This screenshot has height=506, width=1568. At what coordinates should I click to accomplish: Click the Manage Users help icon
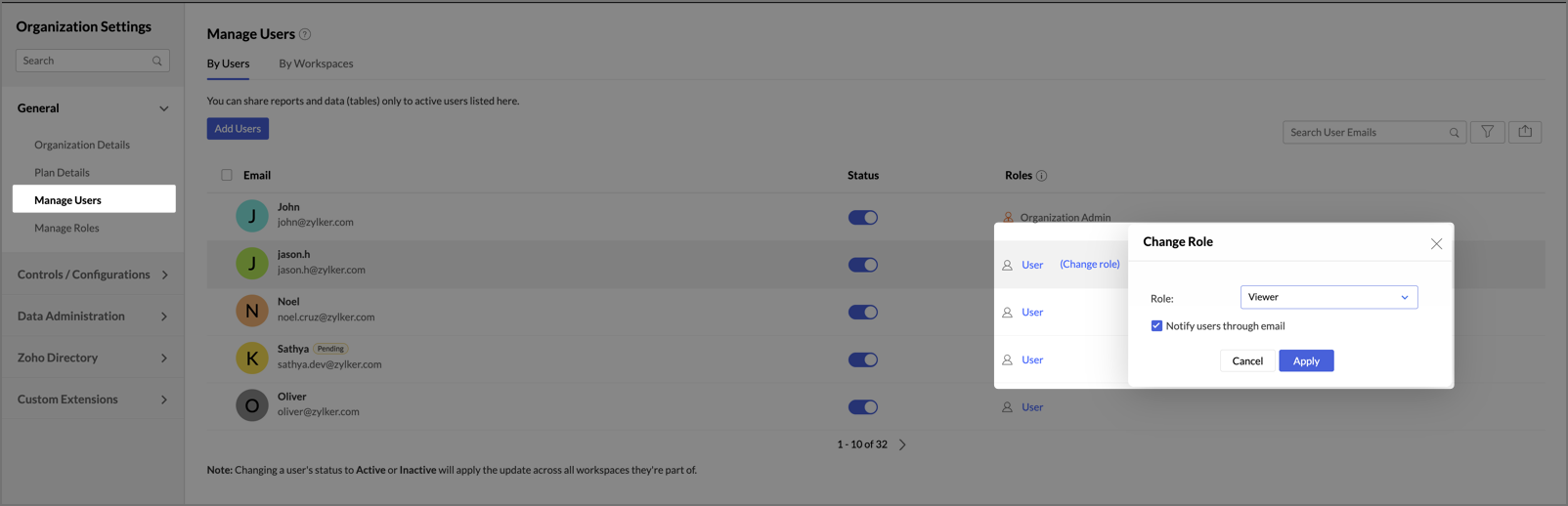point(305,34)
